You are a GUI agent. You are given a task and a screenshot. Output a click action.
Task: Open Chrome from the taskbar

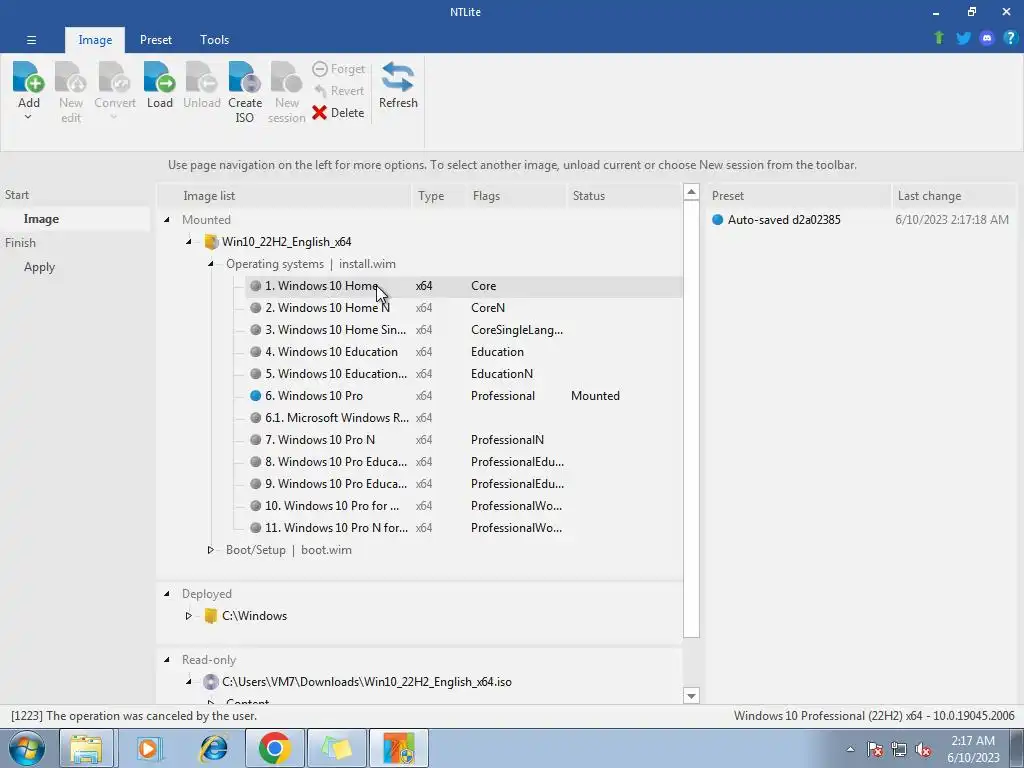(274, 748)
